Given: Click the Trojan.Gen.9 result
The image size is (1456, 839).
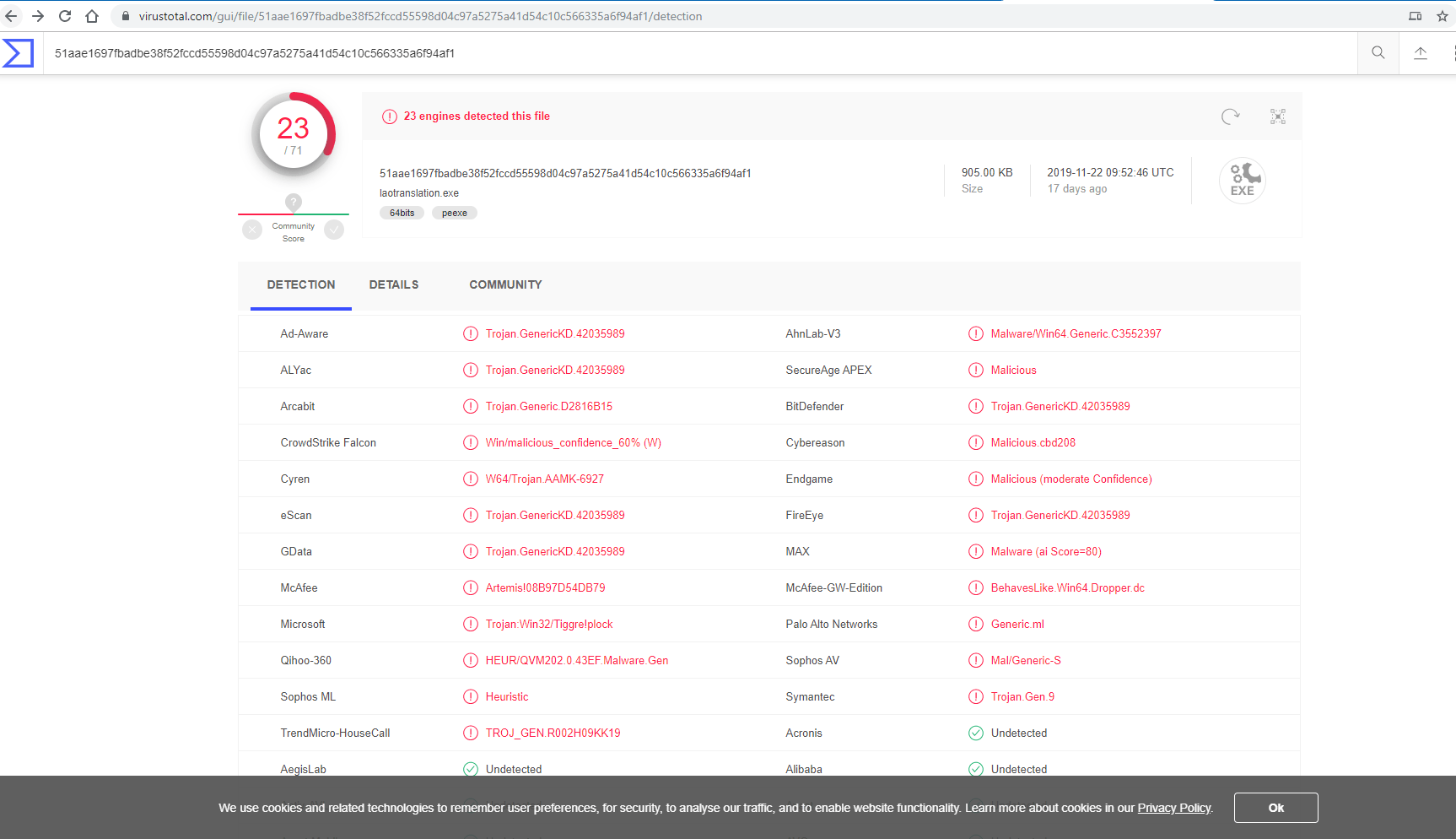Looking at the screenshot, I should tap(1022, 696).
